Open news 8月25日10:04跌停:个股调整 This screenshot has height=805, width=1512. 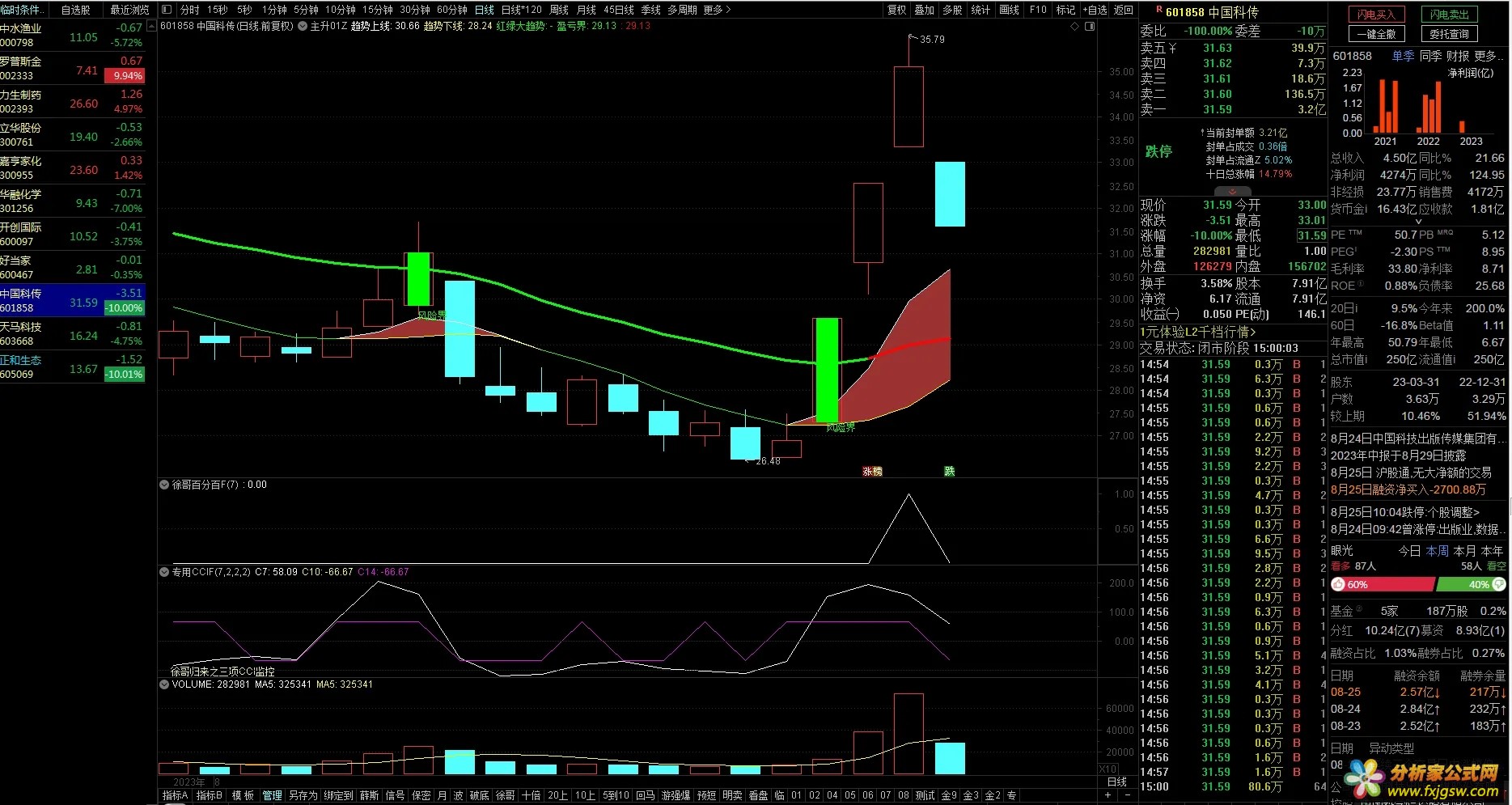pyautogui.click(x=1405, y=512)
